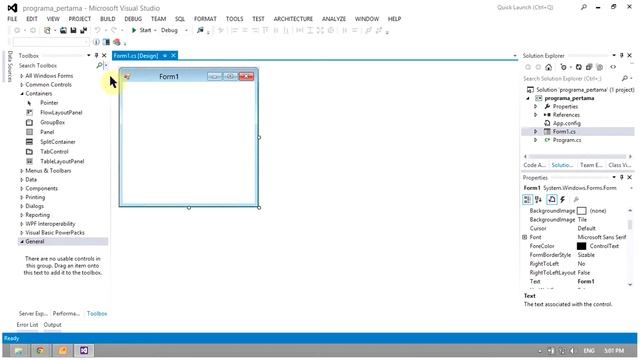Open the Error List tab
The width and height of the screenshot is (640, 360).
(27, 325)
